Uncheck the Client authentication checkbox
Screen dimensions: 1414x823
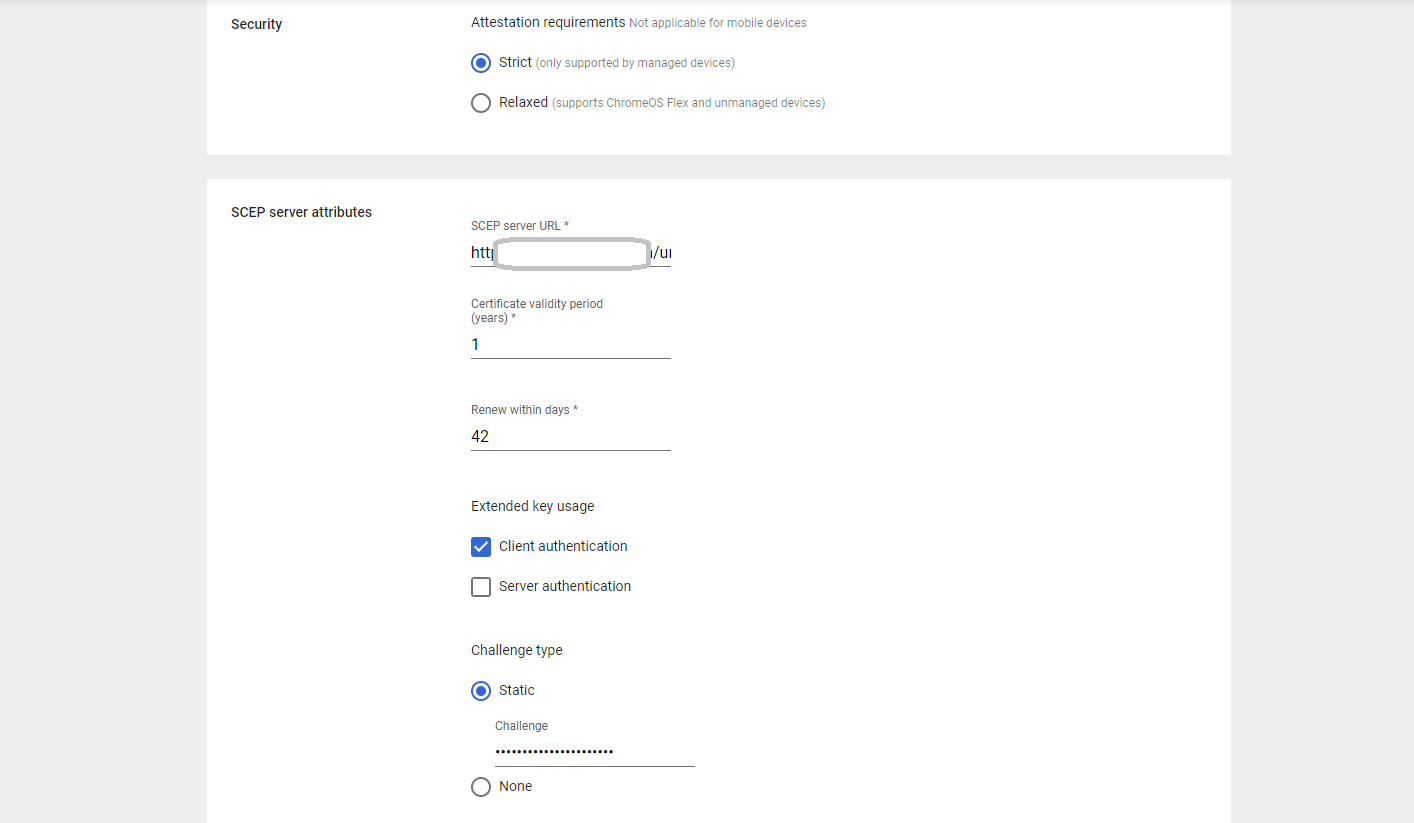[481, 547]
